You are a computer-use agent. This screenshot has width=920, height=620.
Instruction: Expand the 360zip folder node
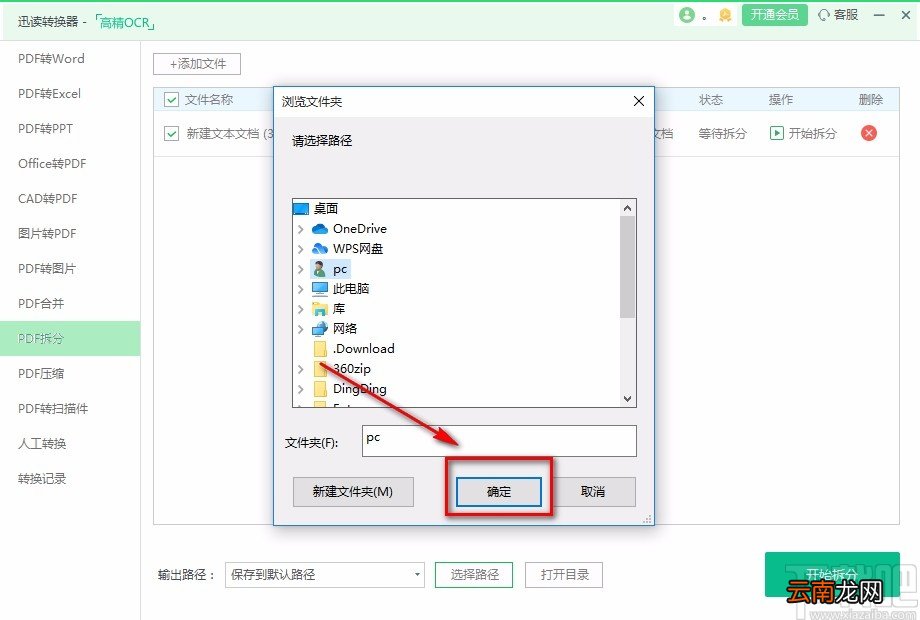pos(301,369)
